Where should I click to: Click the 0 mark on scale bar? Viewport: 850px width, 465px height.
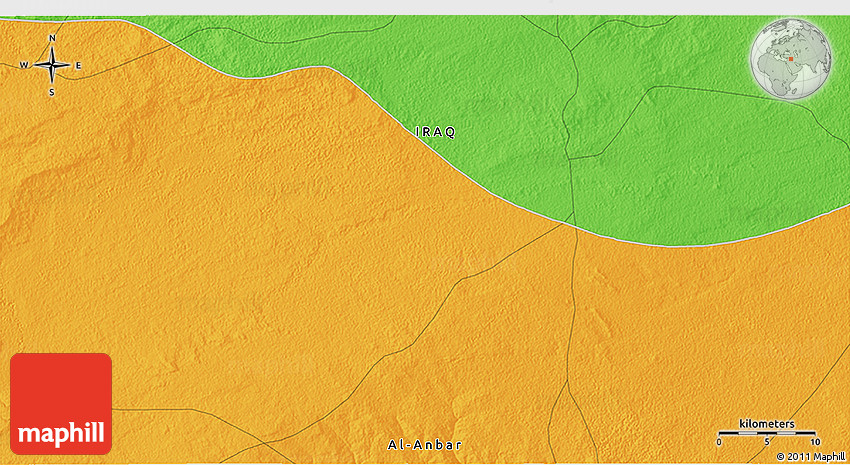pos(719,442)
